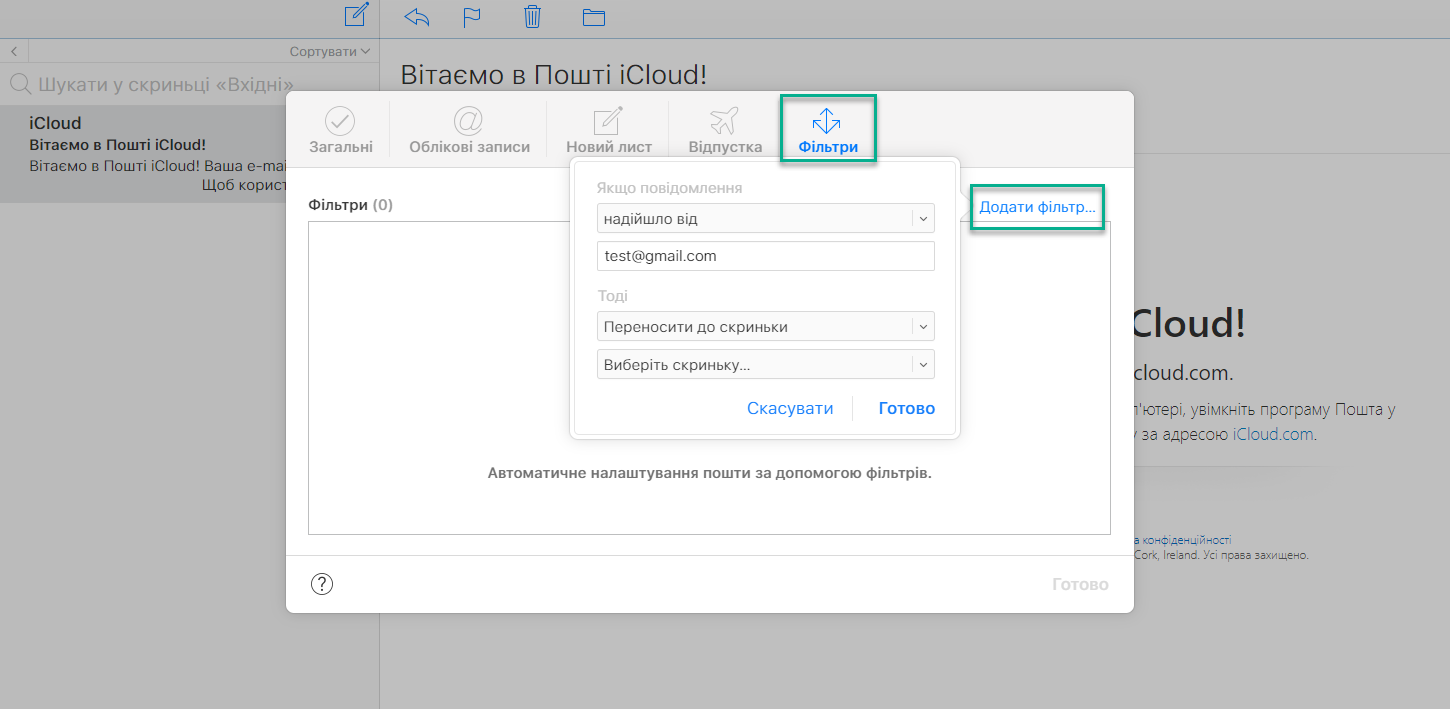Click the search magnifier icon
This screenshot has width=1450, height=709.
20,85
